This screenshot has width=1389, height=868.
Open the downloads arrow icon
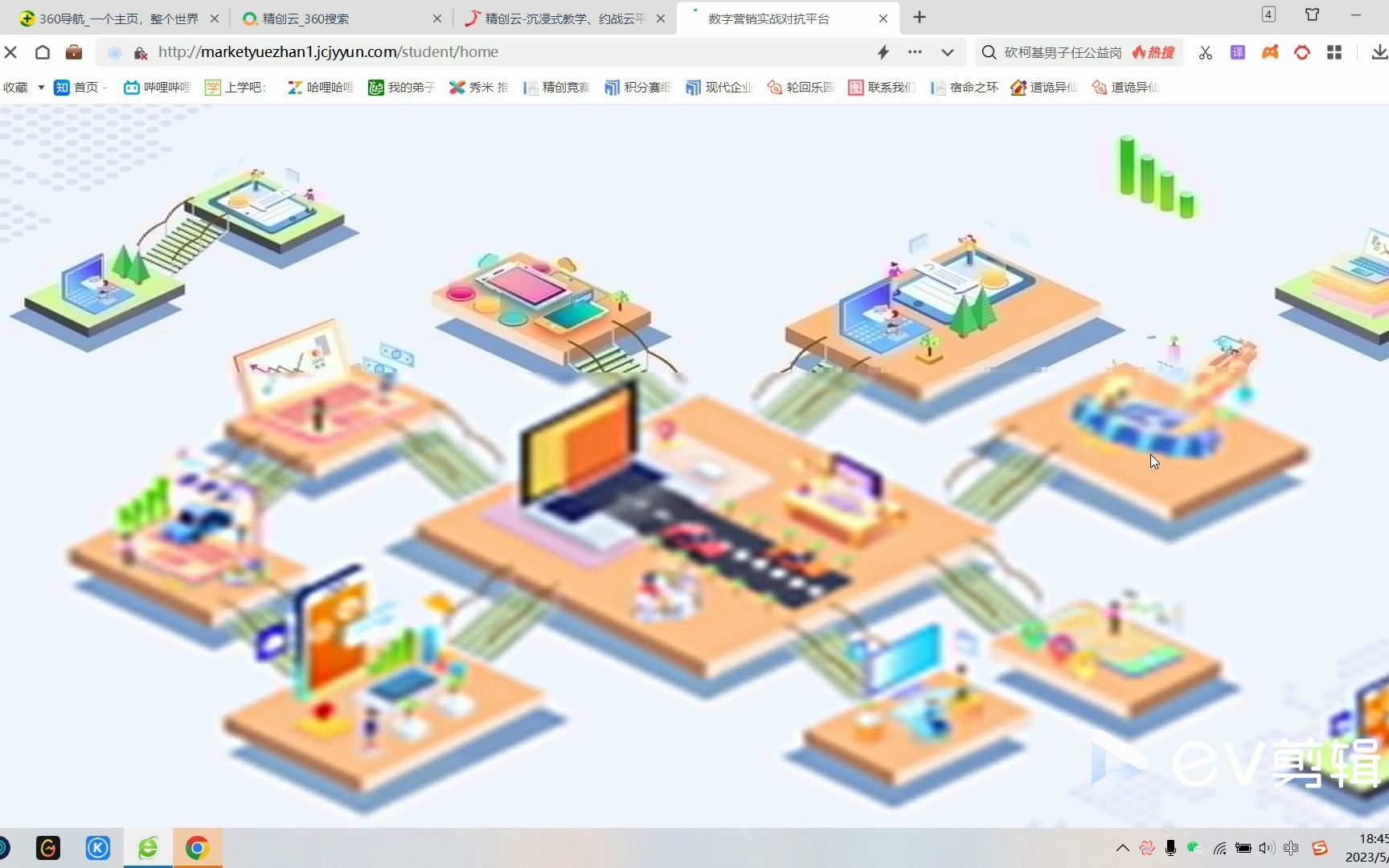click(x=1379, y=52)
